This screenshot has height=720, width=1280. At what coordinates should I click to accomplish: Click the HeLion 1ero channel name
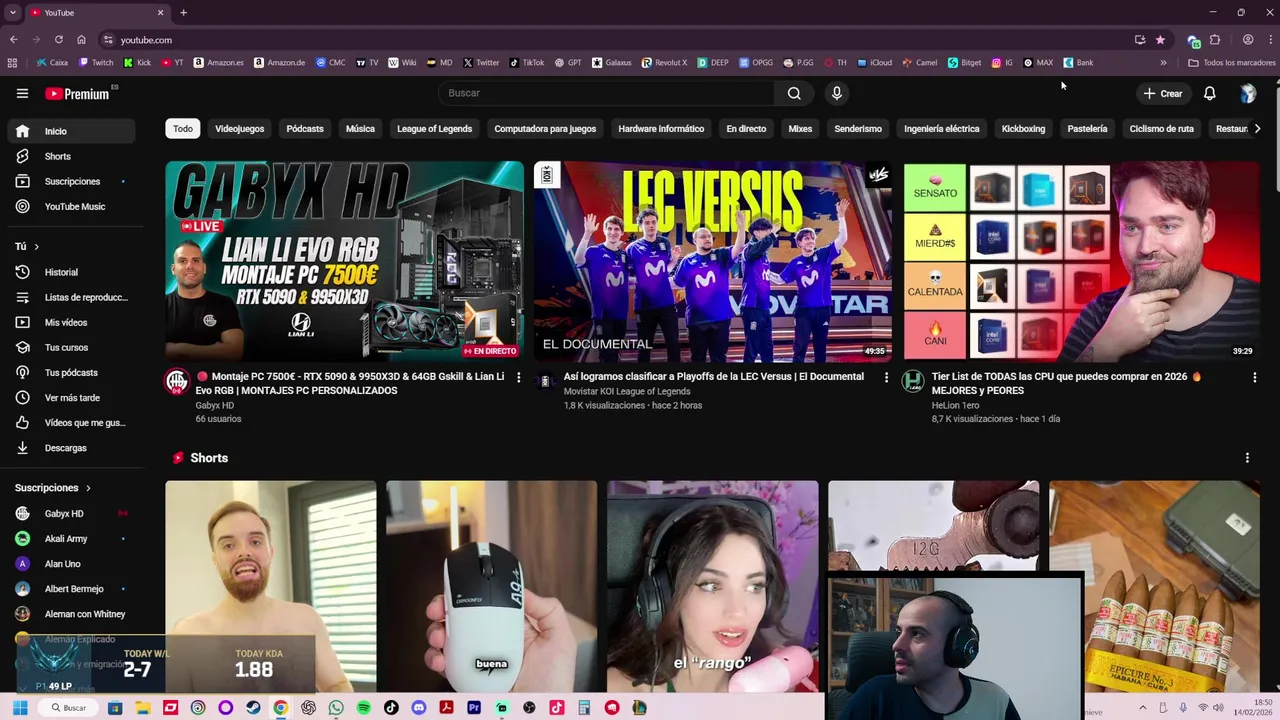click(x=955, y=405)
